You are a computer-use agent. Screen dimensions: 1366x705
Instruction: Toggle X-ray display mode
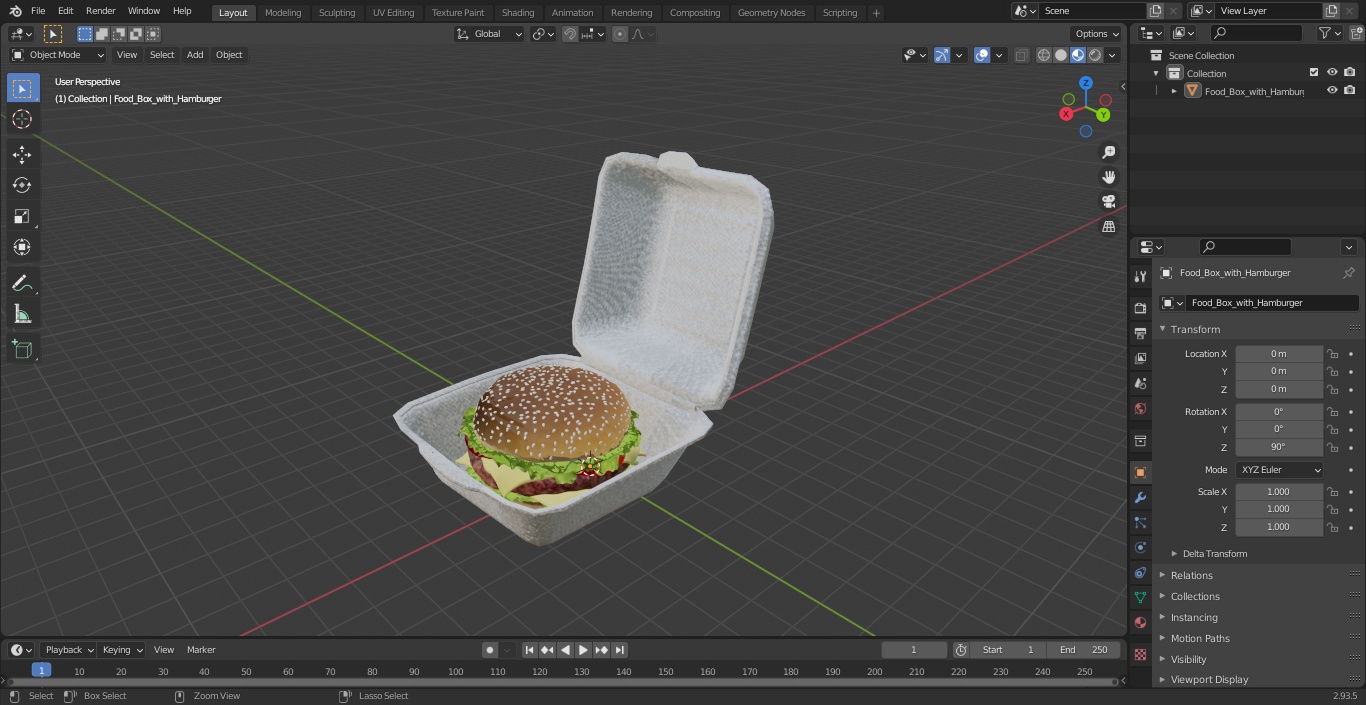[1021, 55]
